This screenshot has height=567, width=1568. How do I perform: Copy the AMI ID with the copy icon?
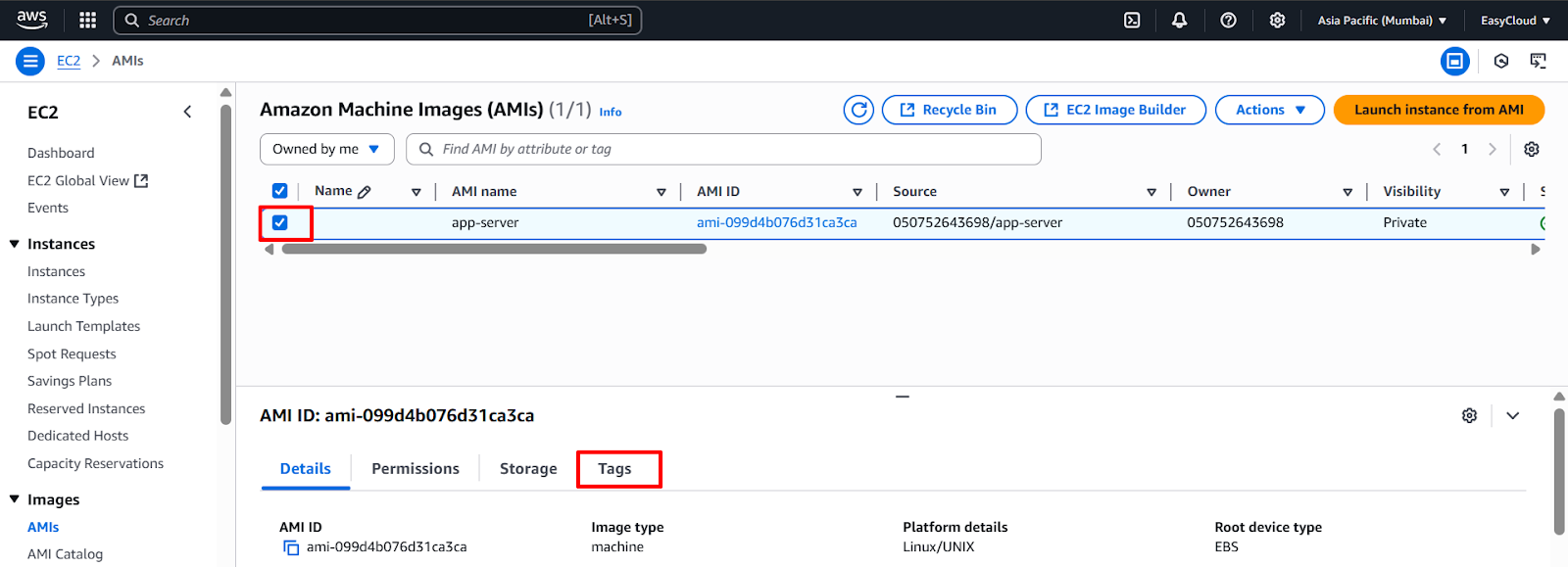(291, 547)
